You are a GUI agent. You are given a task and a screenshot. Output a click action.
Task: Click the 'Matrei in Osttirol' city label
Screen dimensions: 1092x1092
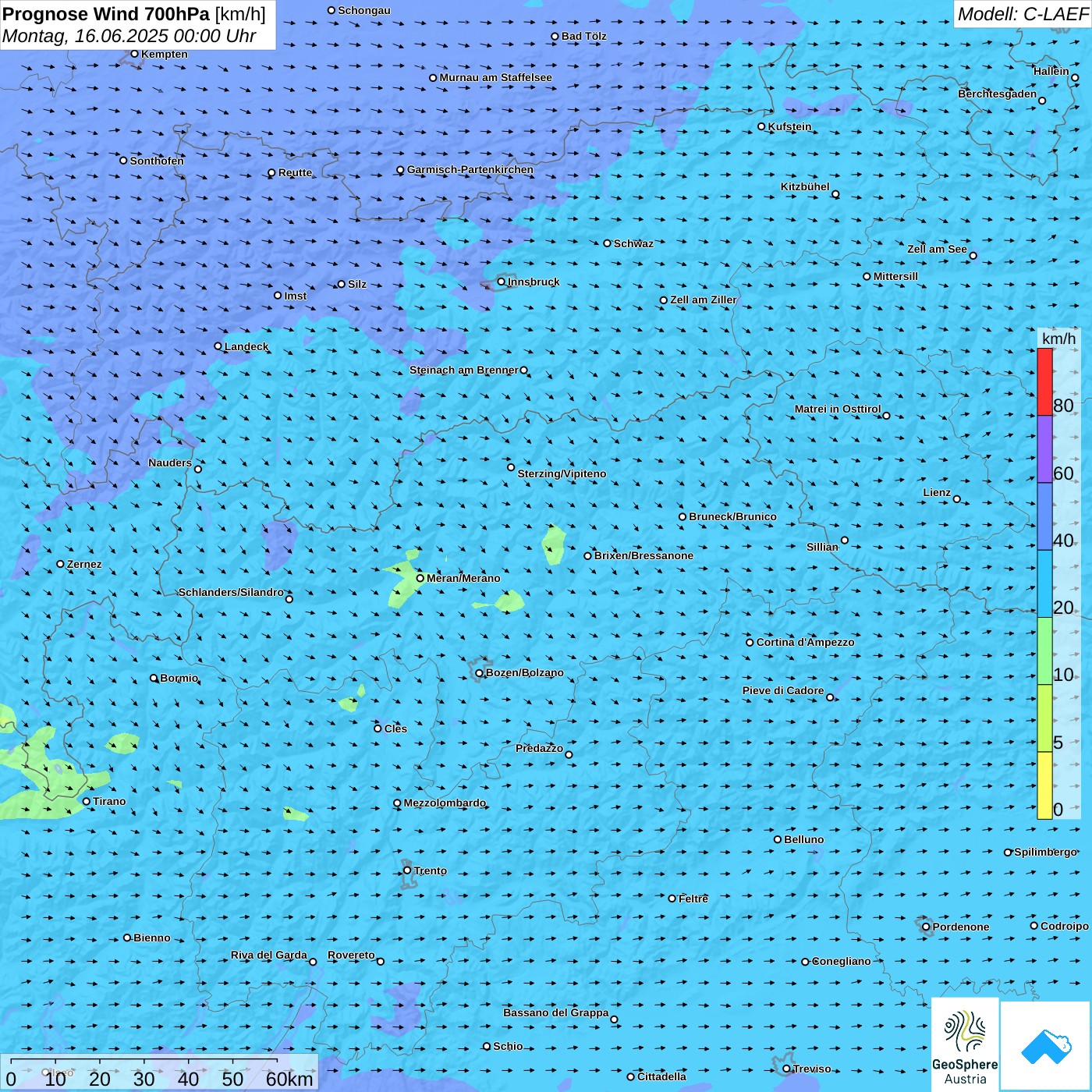[x=838, y=409]
